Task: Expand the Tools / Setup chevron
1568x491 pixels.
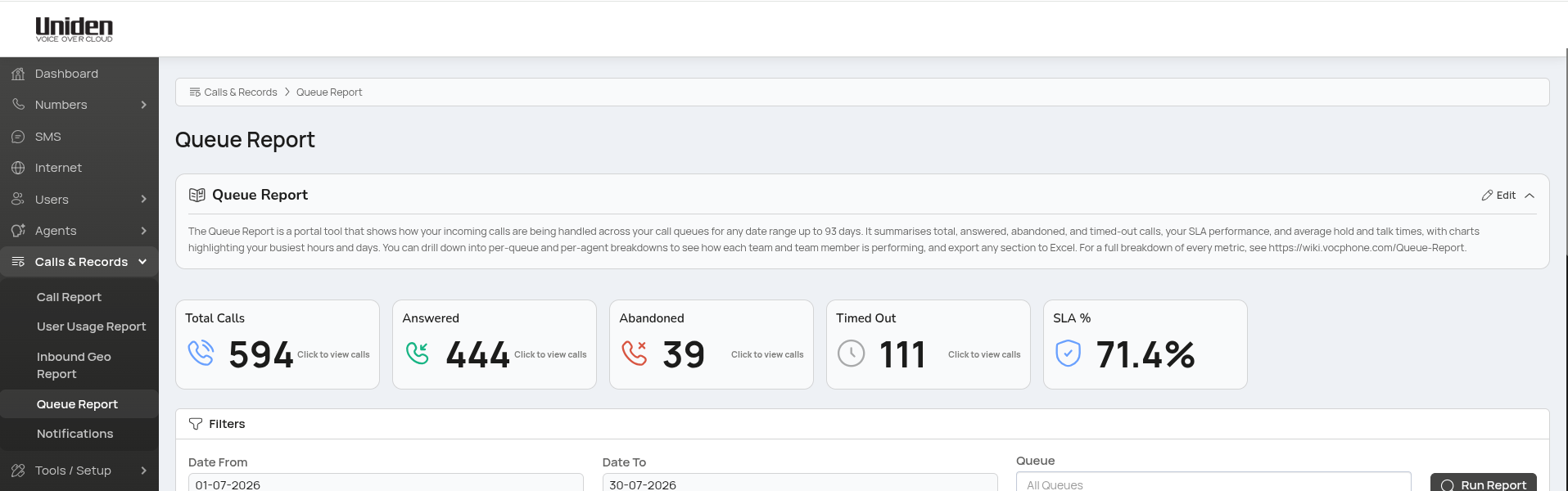Action: pyautogui.click(x=143, y=471)
